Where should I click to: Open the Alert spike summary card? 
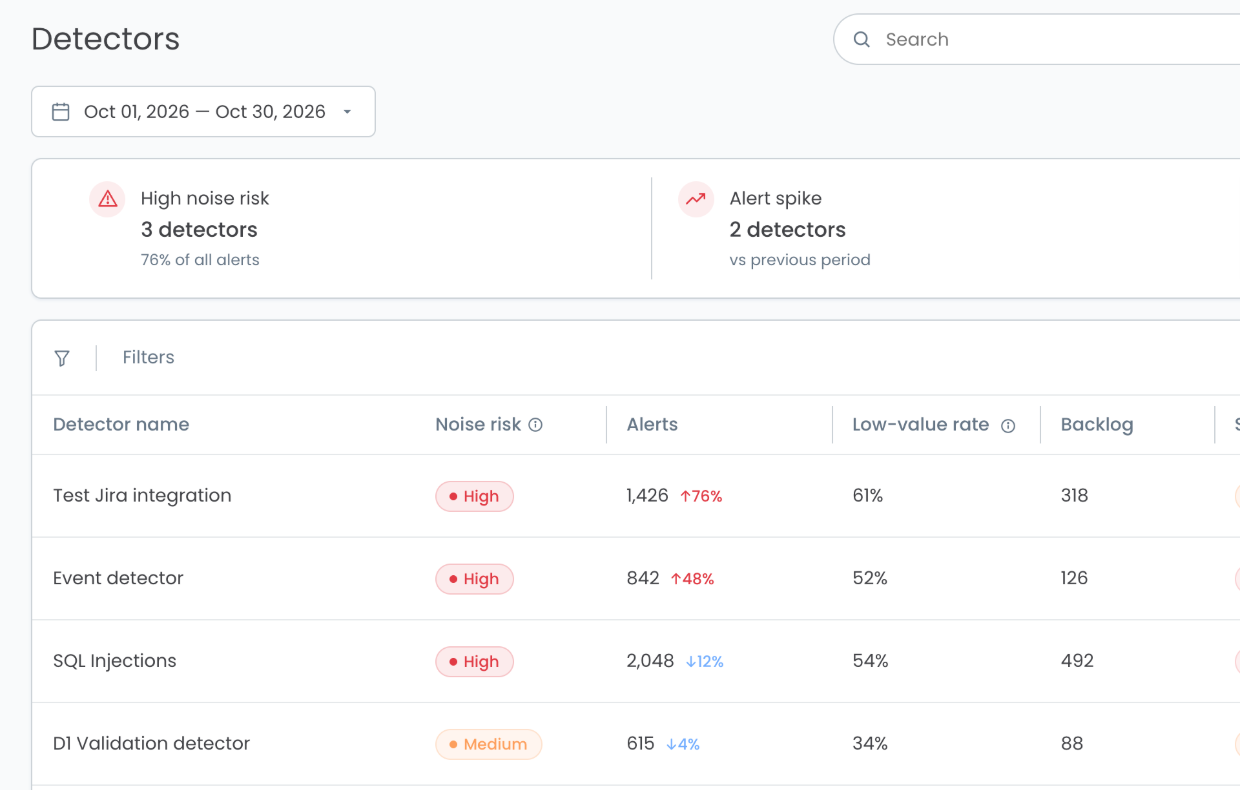(946, 229)
